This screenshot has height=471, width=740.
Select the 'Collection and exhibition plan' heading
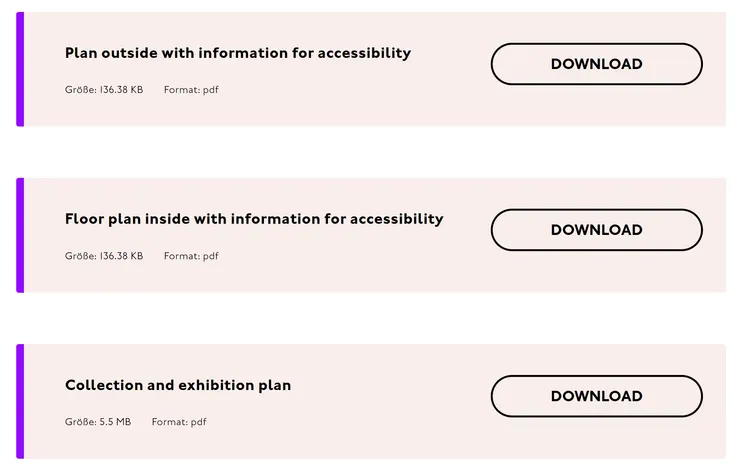178,385
